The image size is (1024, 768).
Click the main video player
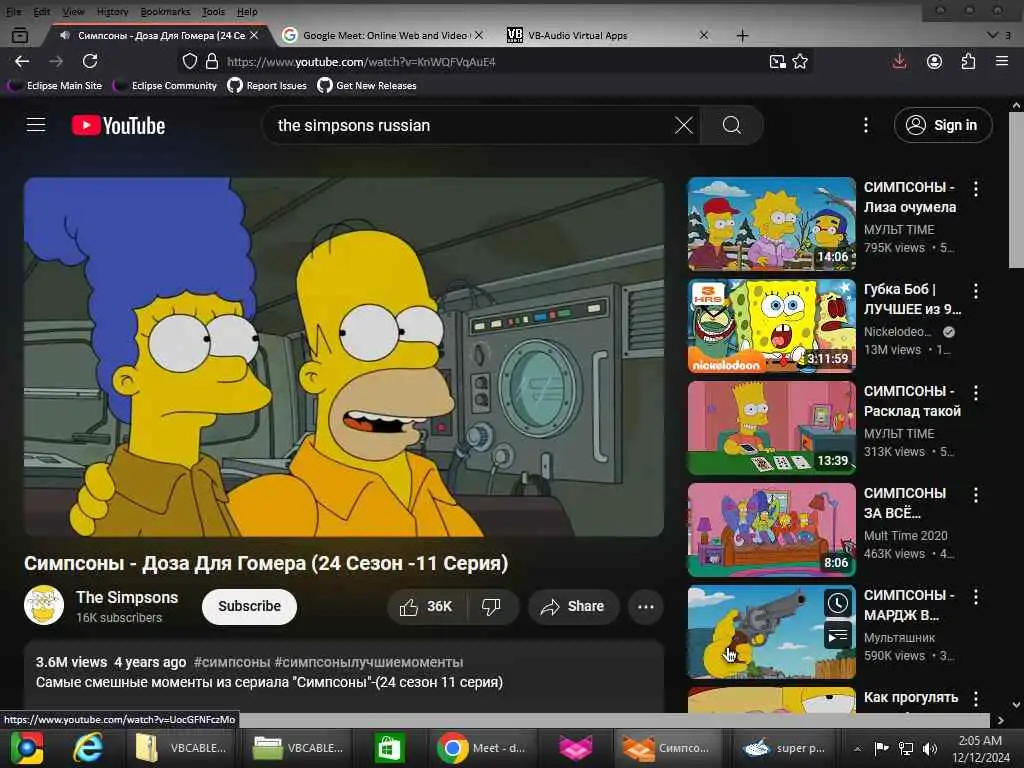pyautogui.click(x=344, y=357)
